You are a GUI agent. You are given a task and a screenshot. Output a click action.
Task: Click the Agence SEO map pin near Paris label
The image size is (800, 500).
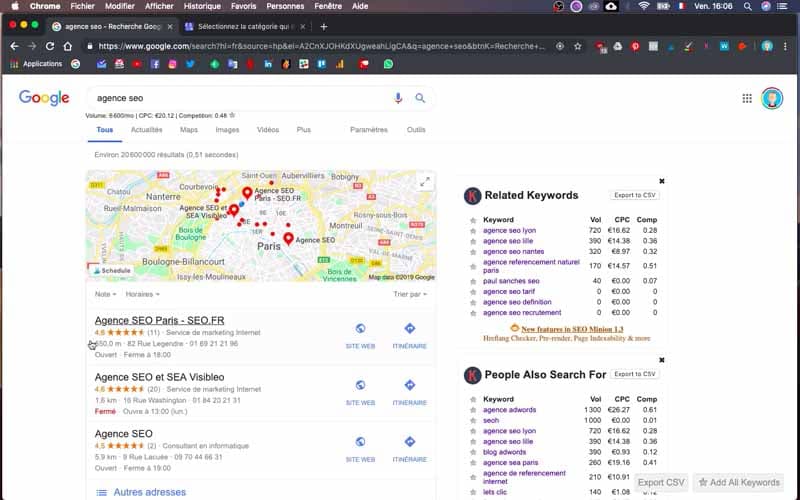click(288, 238)
